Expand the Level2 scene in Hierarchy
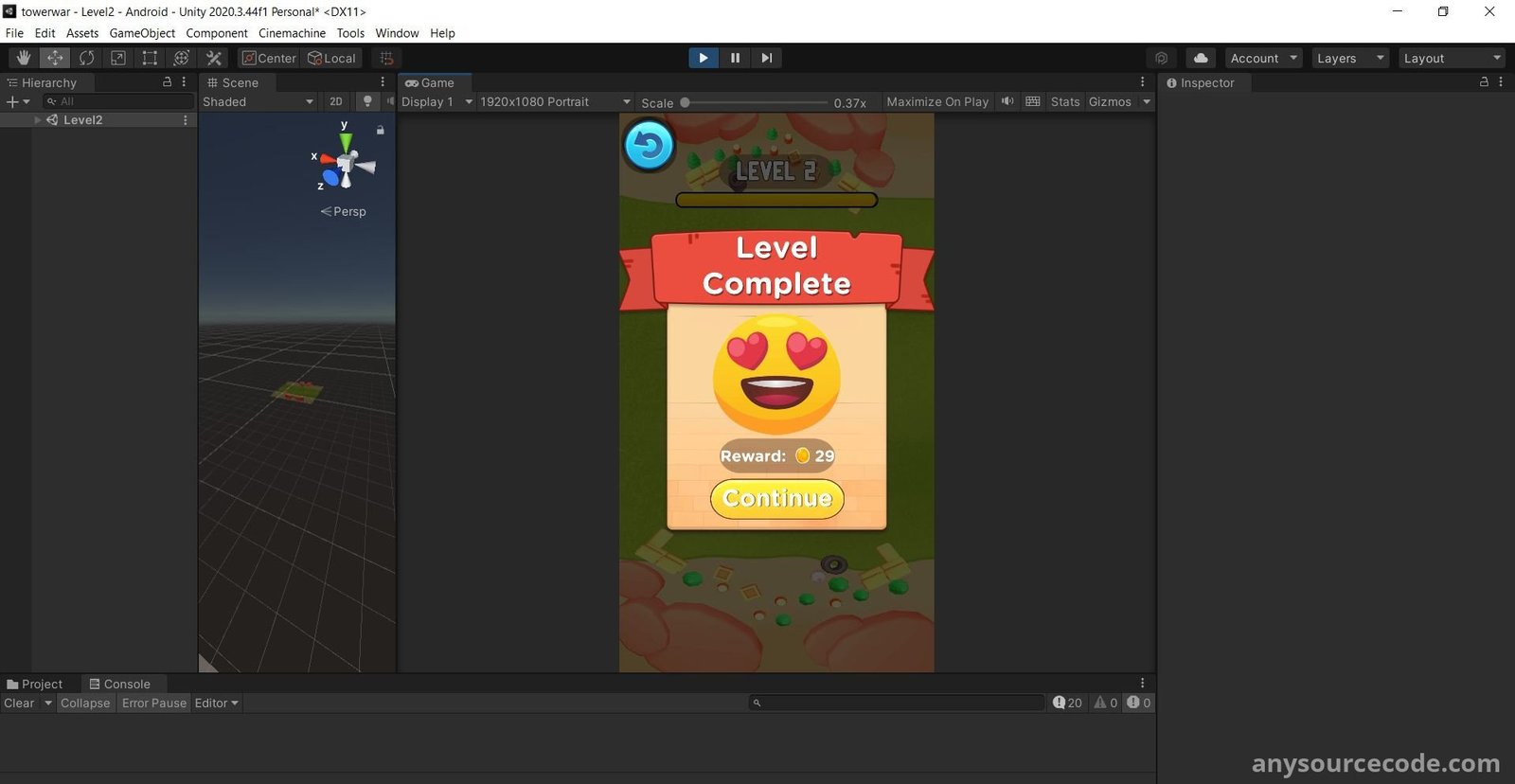 [38, 120]
